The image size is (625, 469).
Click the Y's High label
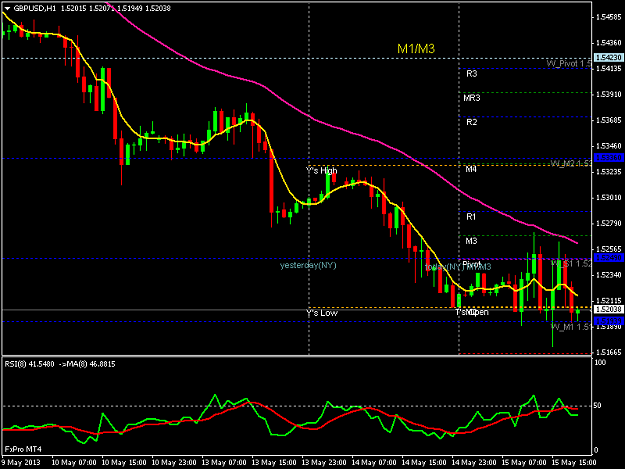(321, 171)
